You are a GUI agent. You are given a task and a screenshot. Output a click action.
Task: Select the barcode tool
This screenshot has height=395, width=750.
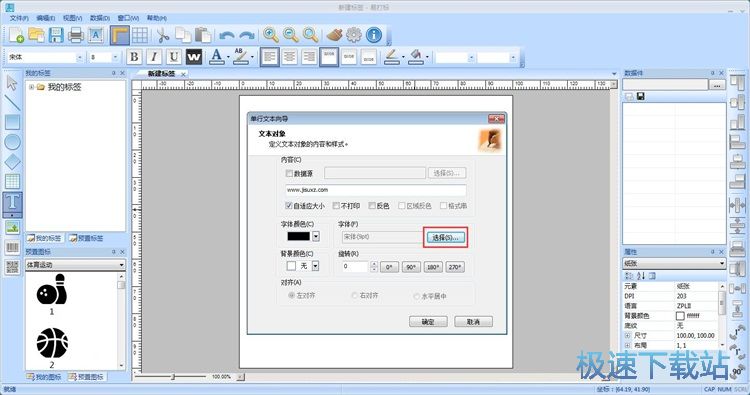12,247
